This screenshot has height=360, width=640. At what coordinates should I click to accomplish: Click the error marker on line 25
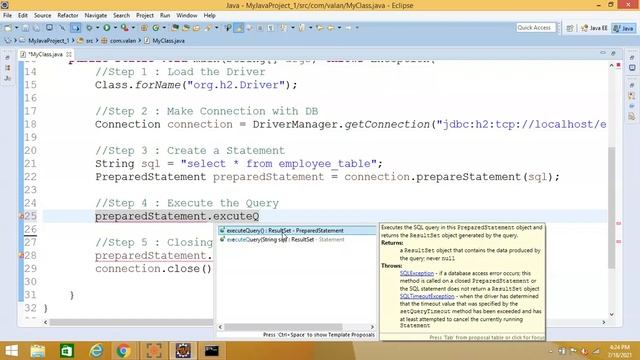pos(21,216)
